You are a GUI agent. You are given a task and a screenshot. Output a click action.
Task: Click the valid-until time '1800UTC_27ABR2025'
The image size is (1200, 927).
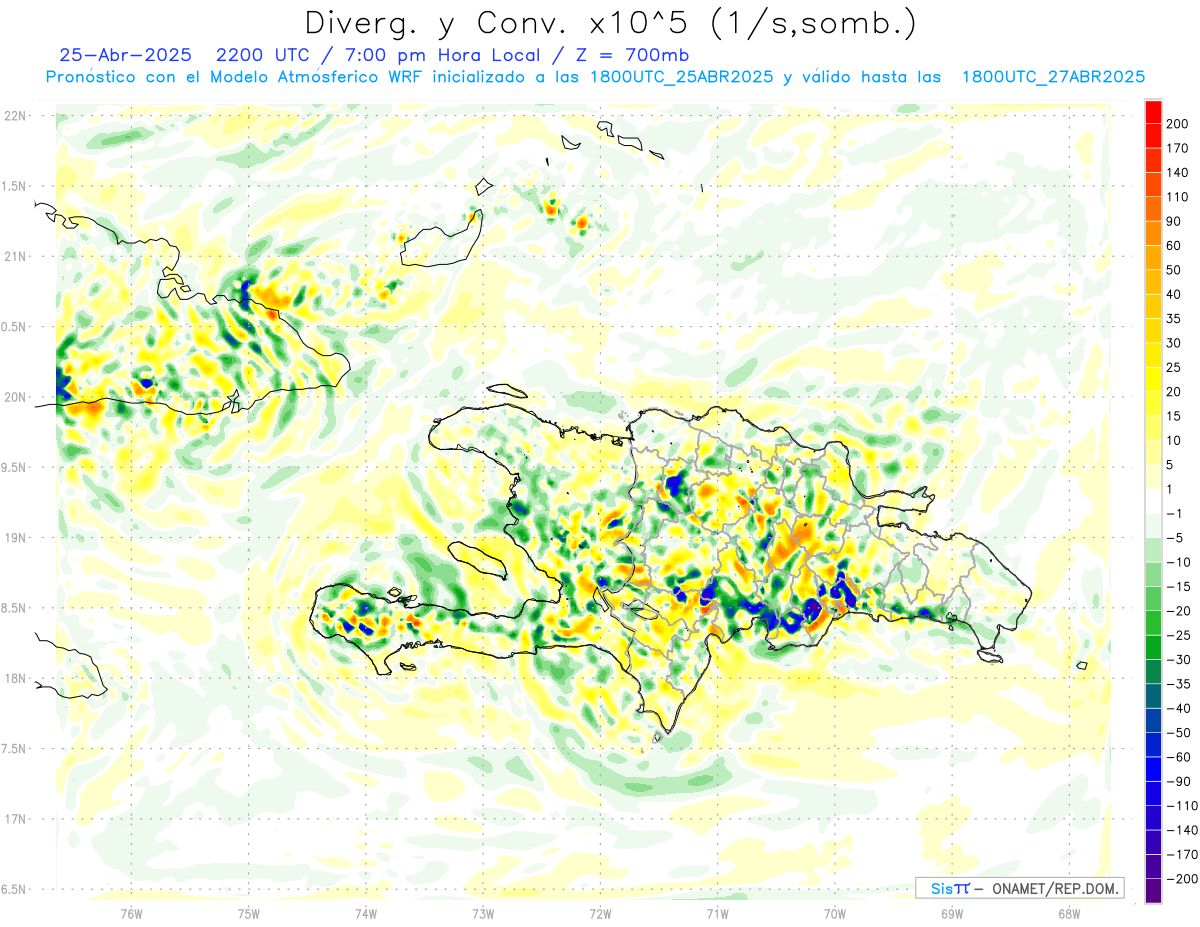point(1053,77)
